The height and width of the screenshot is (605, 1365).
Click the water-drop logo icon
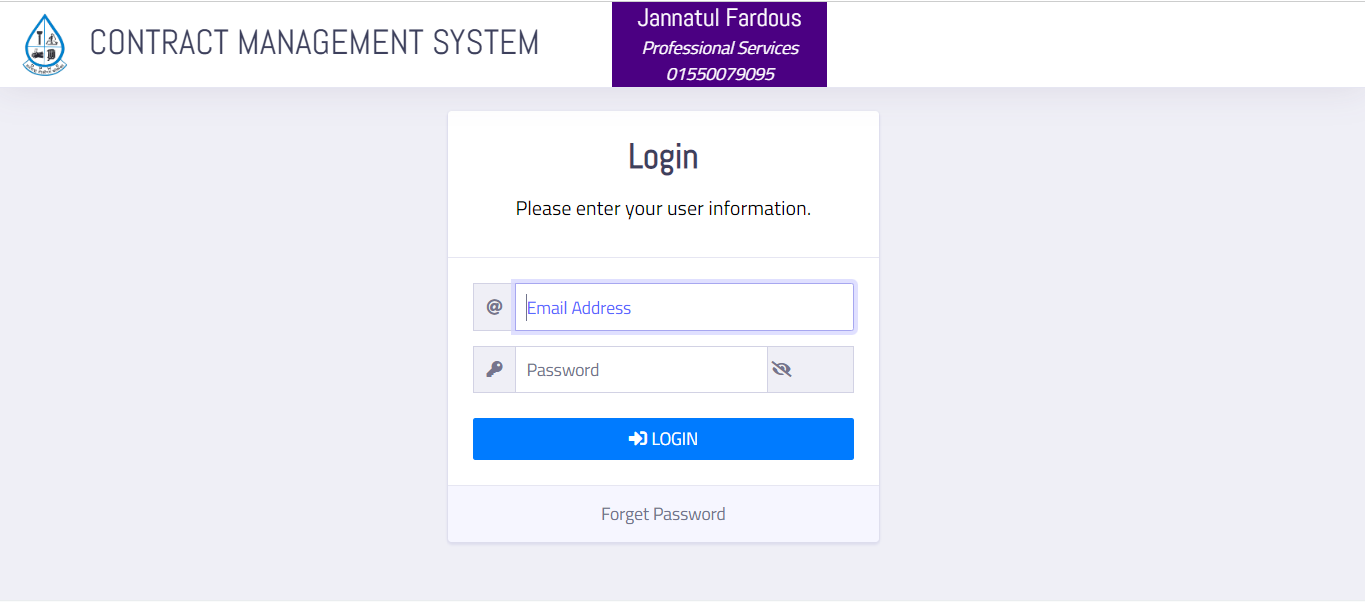(x=45, y=45)
